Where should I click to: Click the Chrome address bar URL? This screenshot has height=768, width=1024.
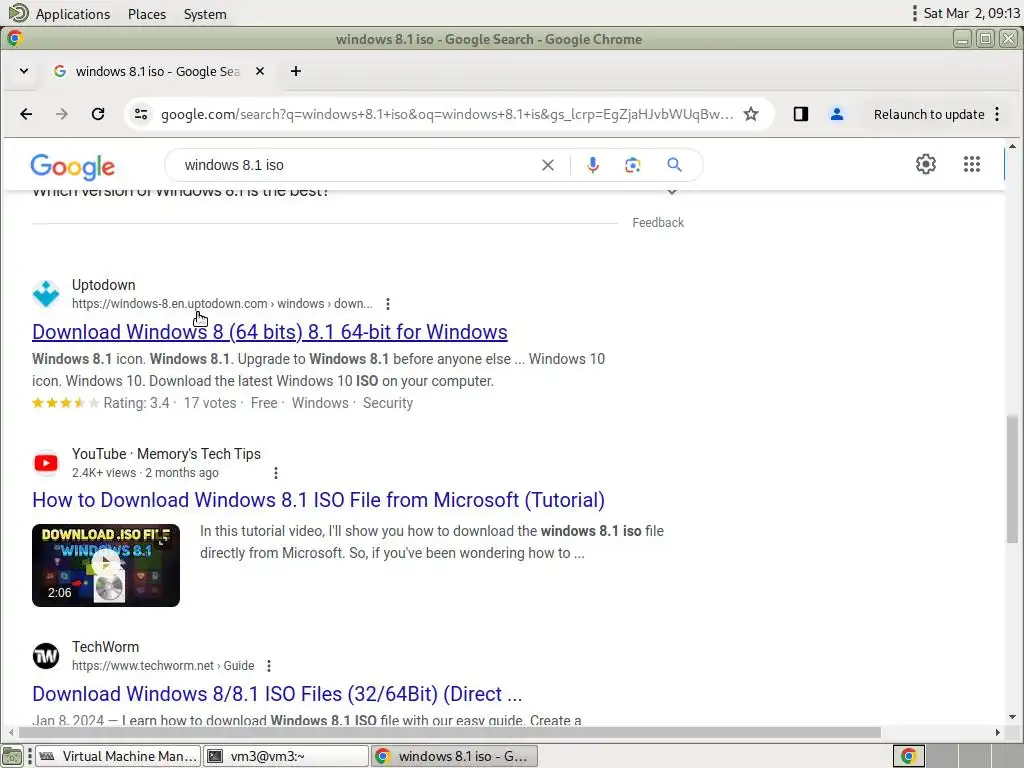coord(447,114)
